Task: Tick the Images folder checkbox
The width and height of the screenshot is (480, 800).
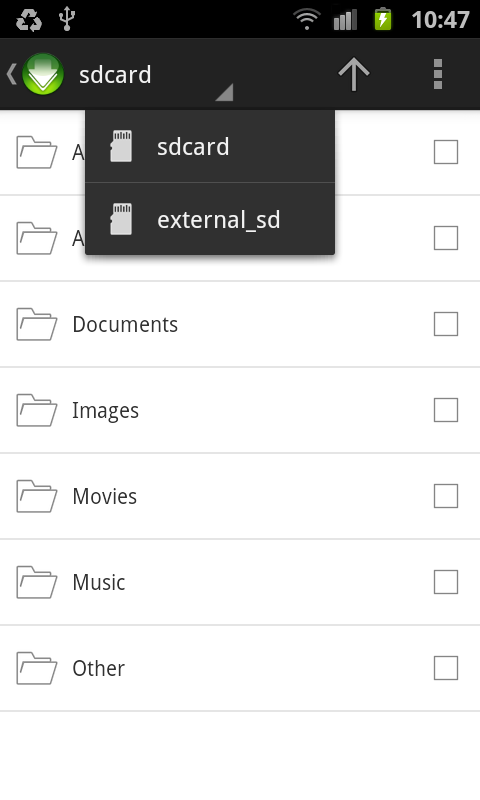Action: 446,410
